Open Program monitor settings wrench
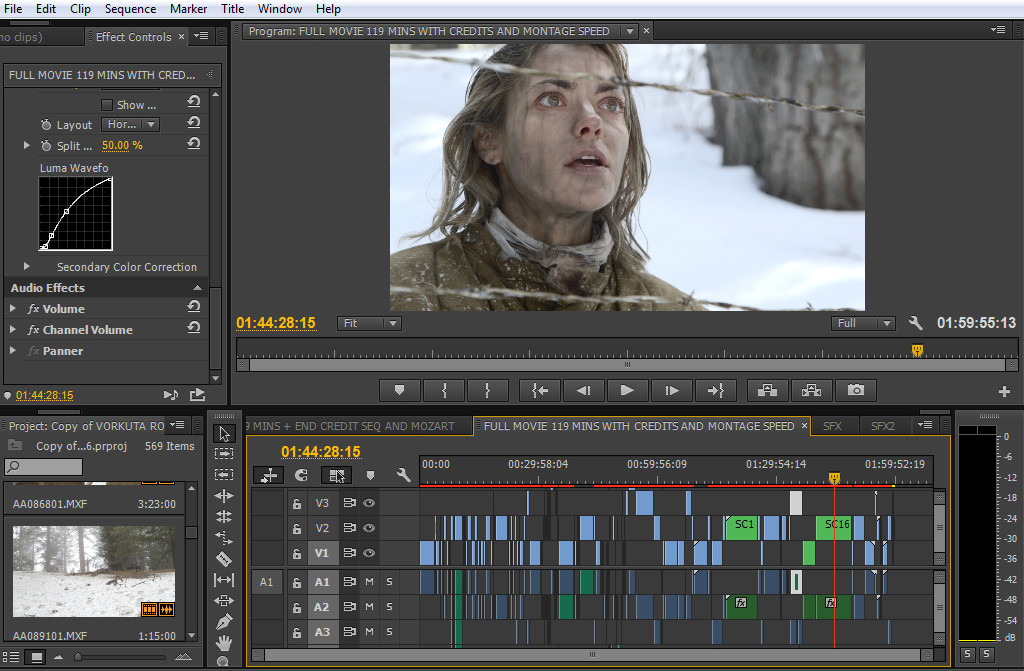 click(916, 323)
